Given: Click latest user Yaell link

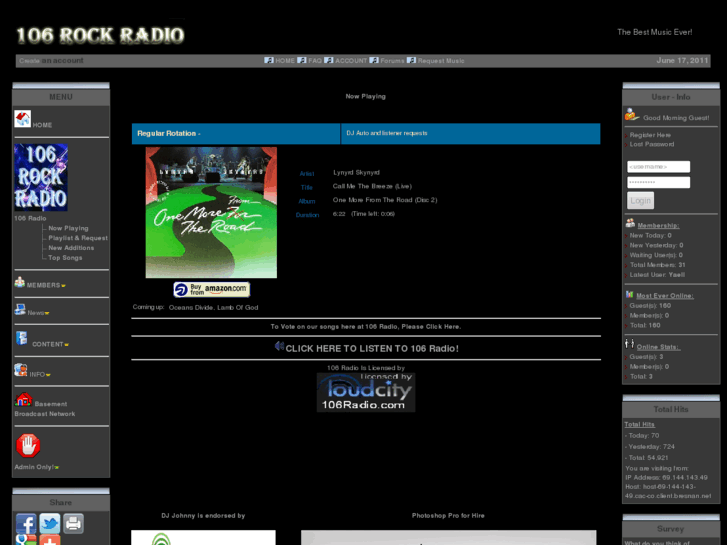Looking at the screenshot, I should (x=676, y=275).
